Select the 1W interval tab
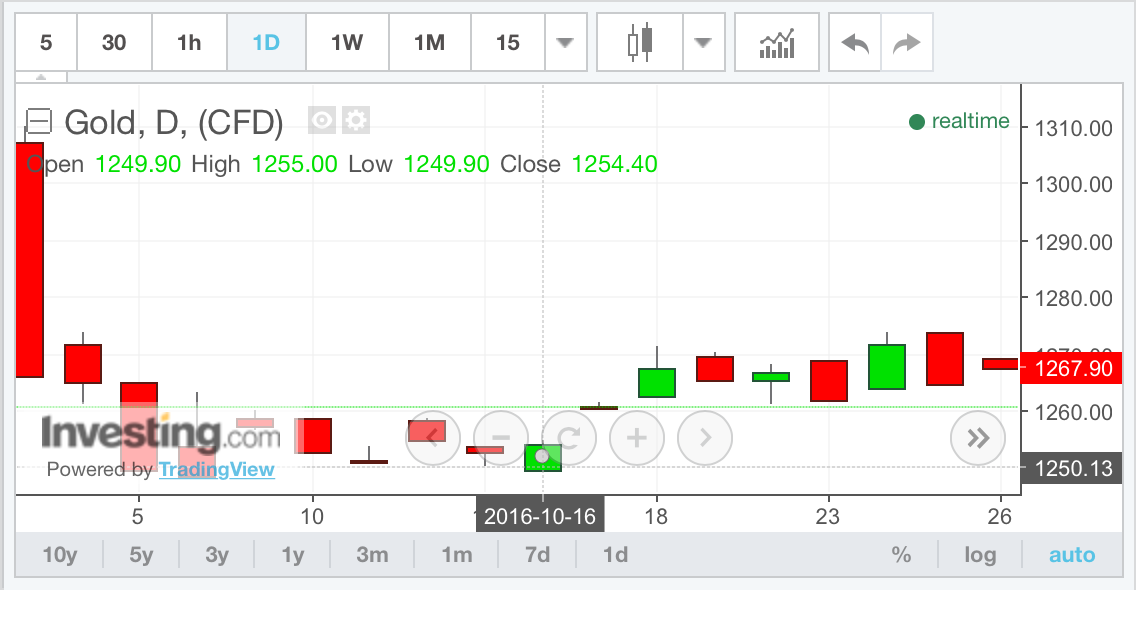Image resolution: width=1136 pixels, height=640 pixels. (347, 43)
